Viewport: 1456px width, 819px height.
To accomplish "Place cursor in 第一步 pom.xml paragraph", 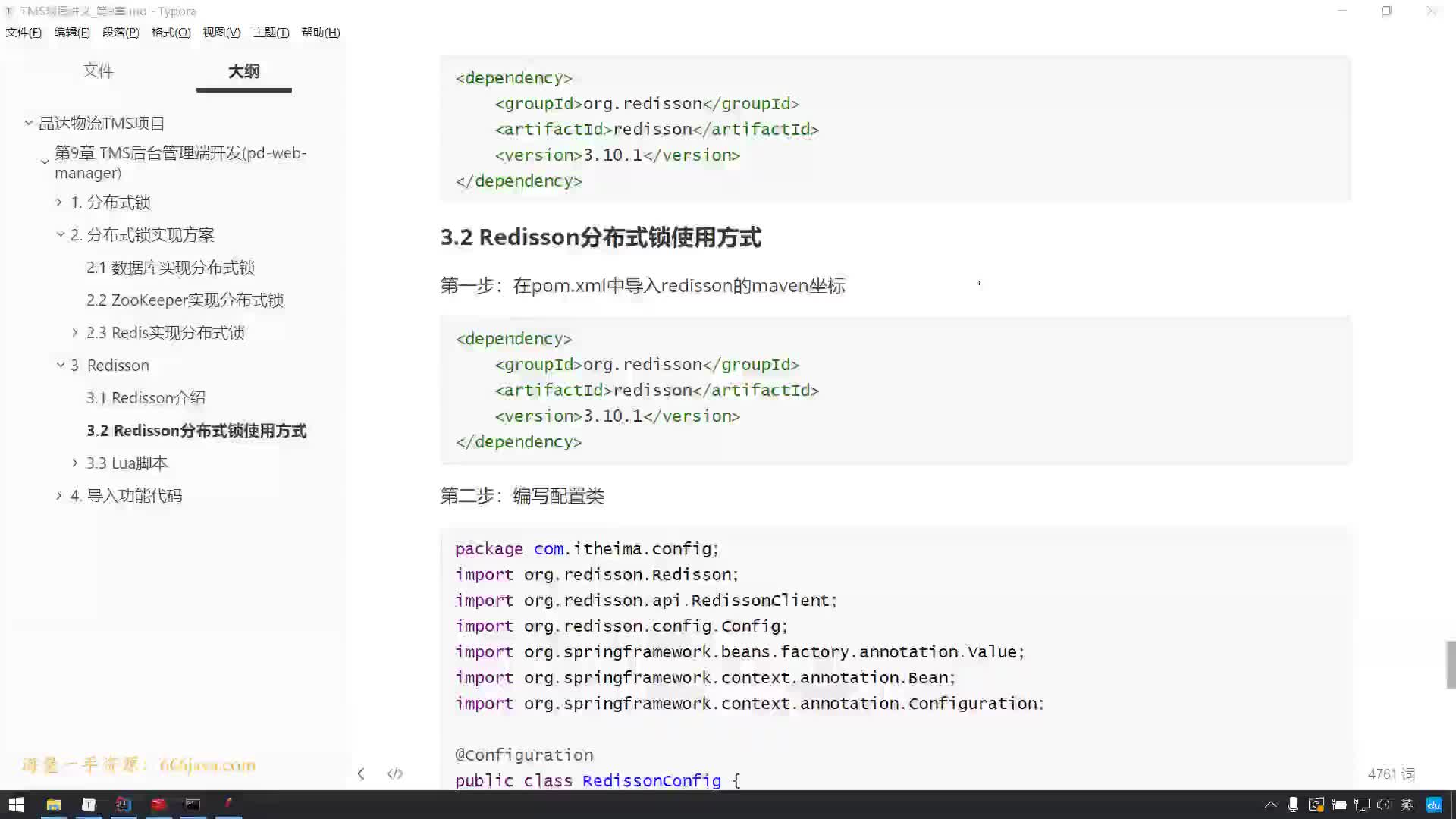I will point(642,285).
